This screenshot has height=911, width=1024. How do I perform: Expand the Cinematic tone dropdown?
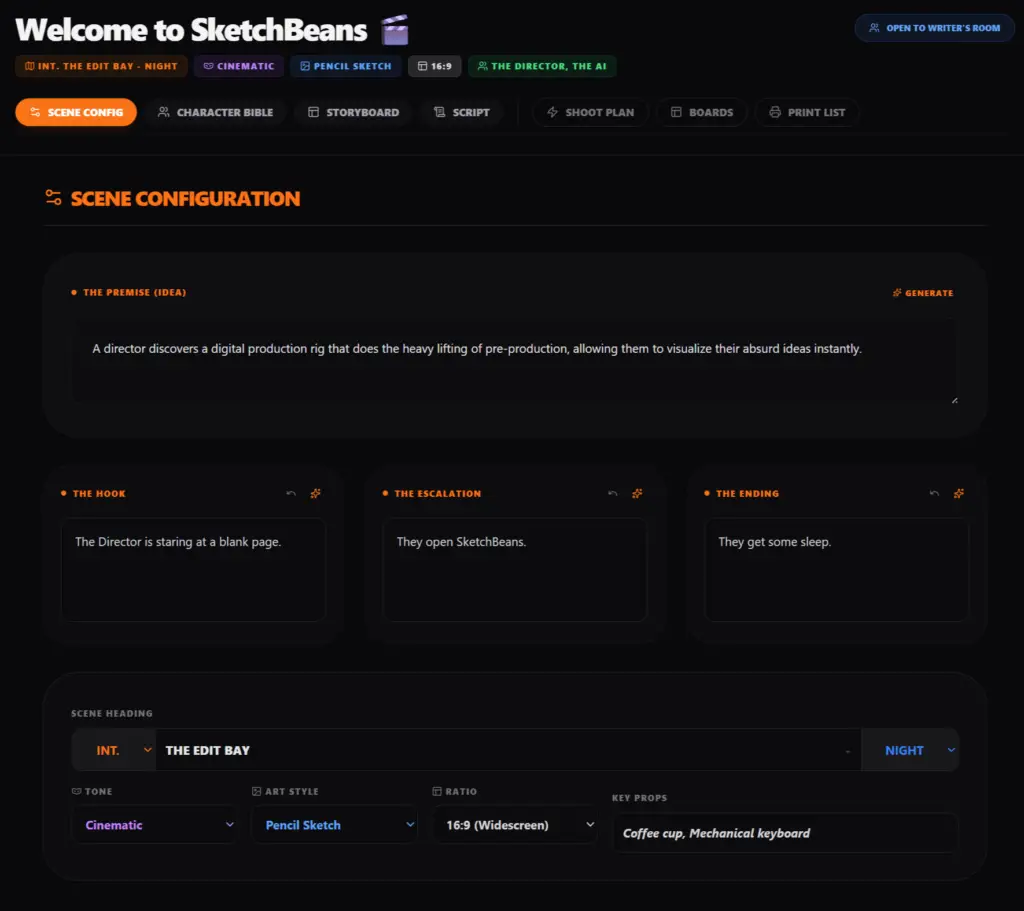[155, 825]
